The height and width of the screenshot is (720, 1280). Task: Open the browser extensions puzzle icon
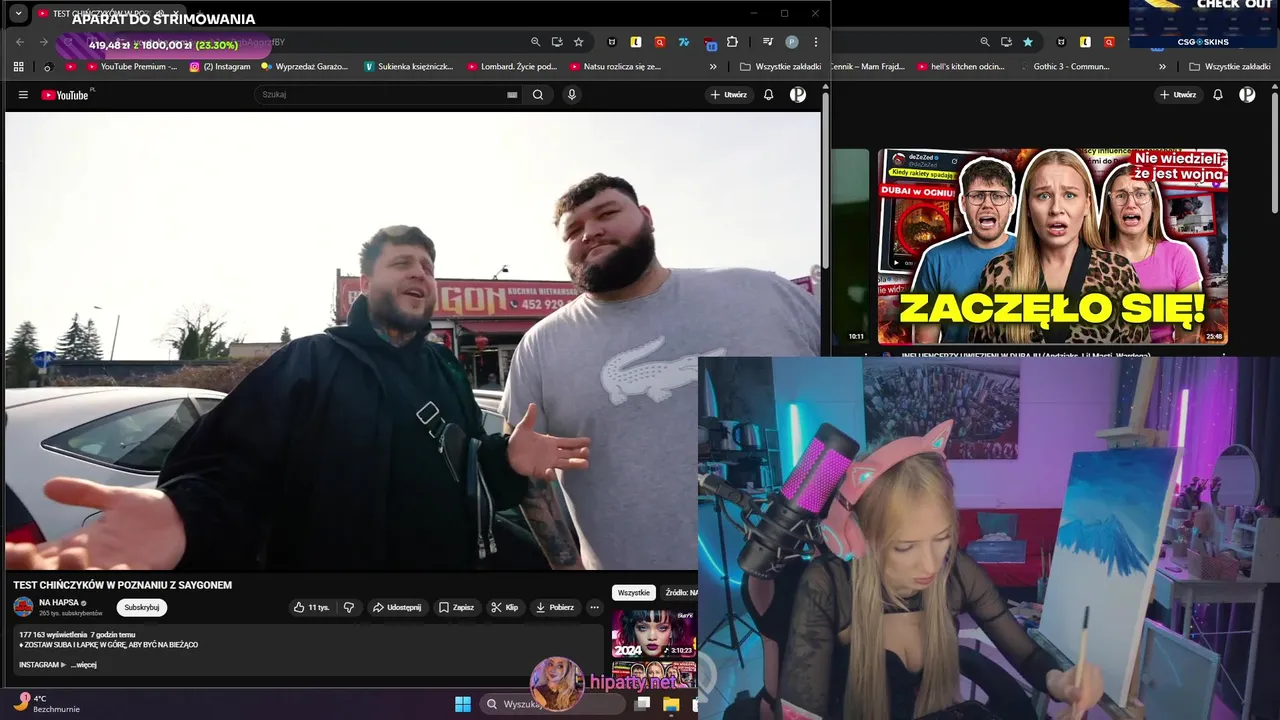(732, 42)
